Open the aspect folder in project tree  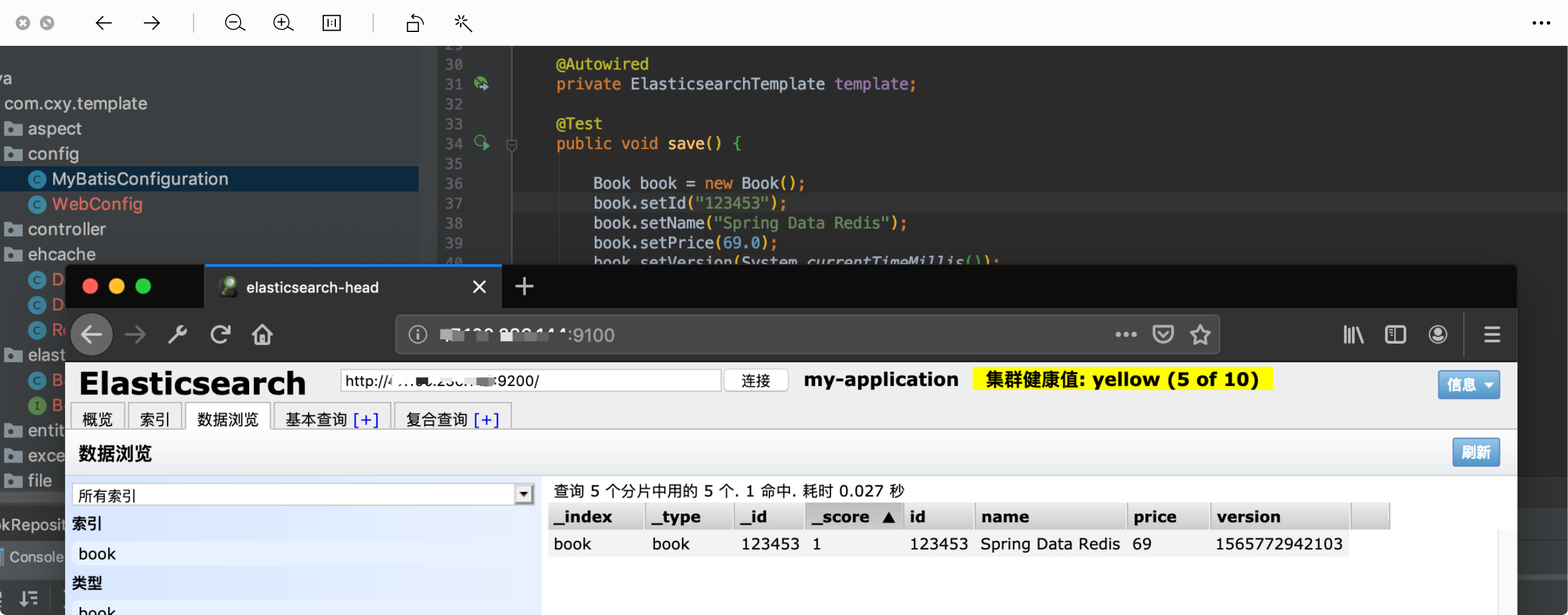click(x=54, y=128)
